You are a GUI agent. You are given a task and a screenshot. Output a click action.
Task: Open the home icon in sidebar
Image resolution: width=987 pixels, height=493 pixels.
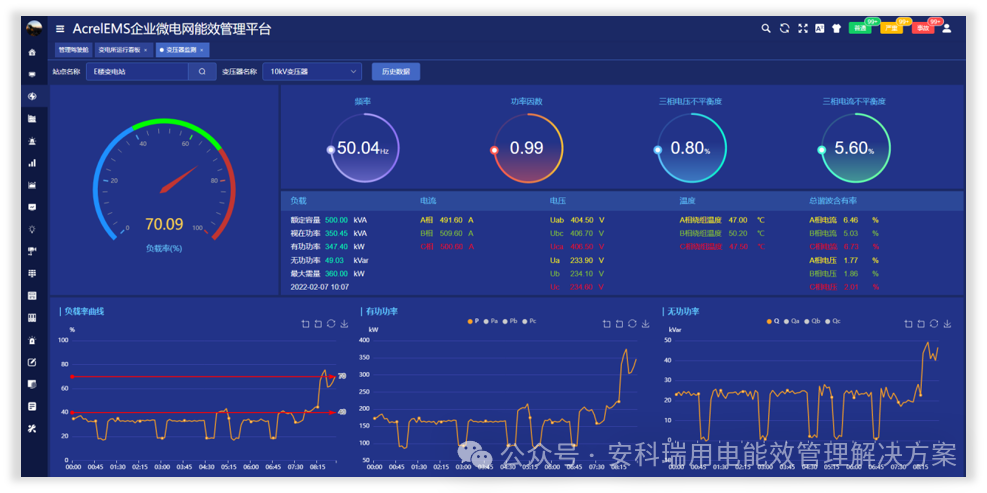[x=32, y=52]
